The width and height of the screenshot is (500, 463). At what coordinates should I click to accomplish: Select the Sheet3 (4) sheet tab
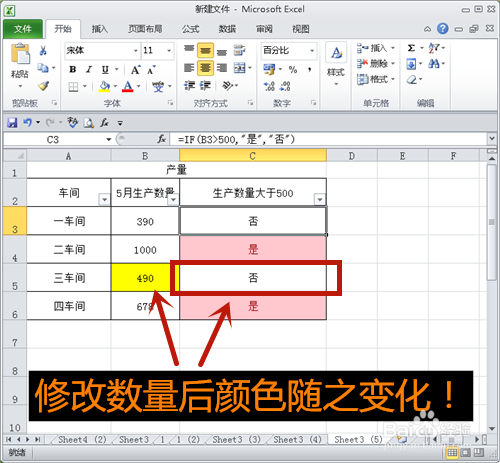click(297, 440)
